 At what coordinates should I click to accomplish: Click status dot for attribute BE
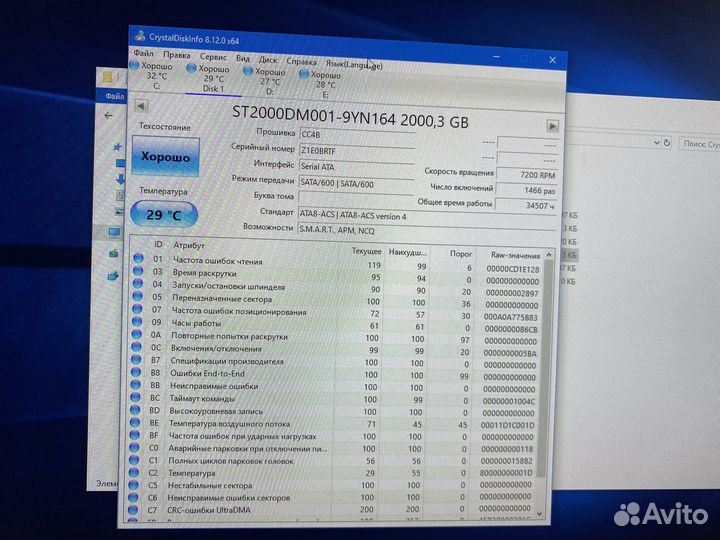click(x=135, y=422)
